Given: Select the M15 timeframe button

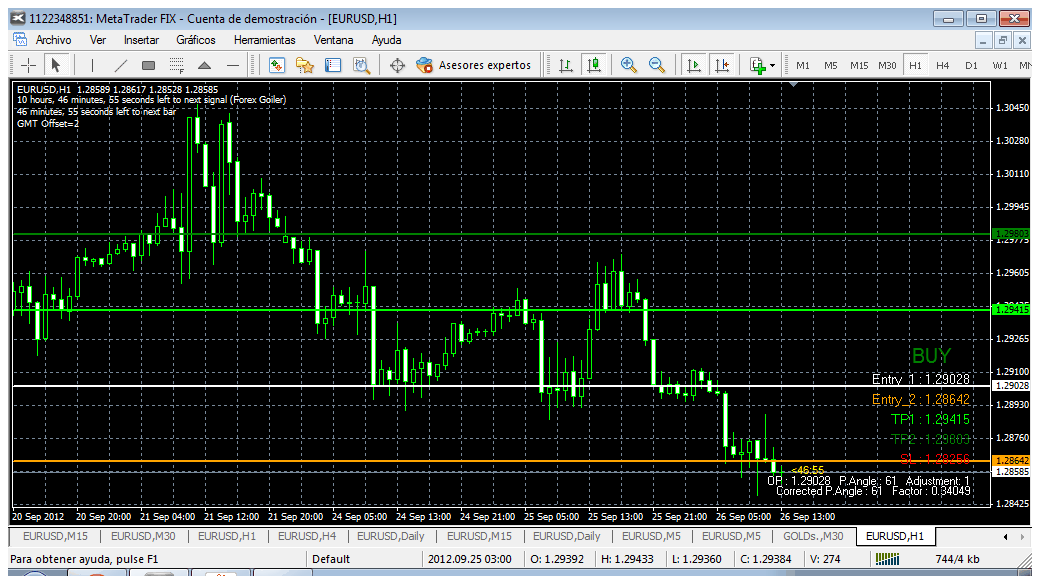Looking at the screenshot, I should (x=859, y=66).
